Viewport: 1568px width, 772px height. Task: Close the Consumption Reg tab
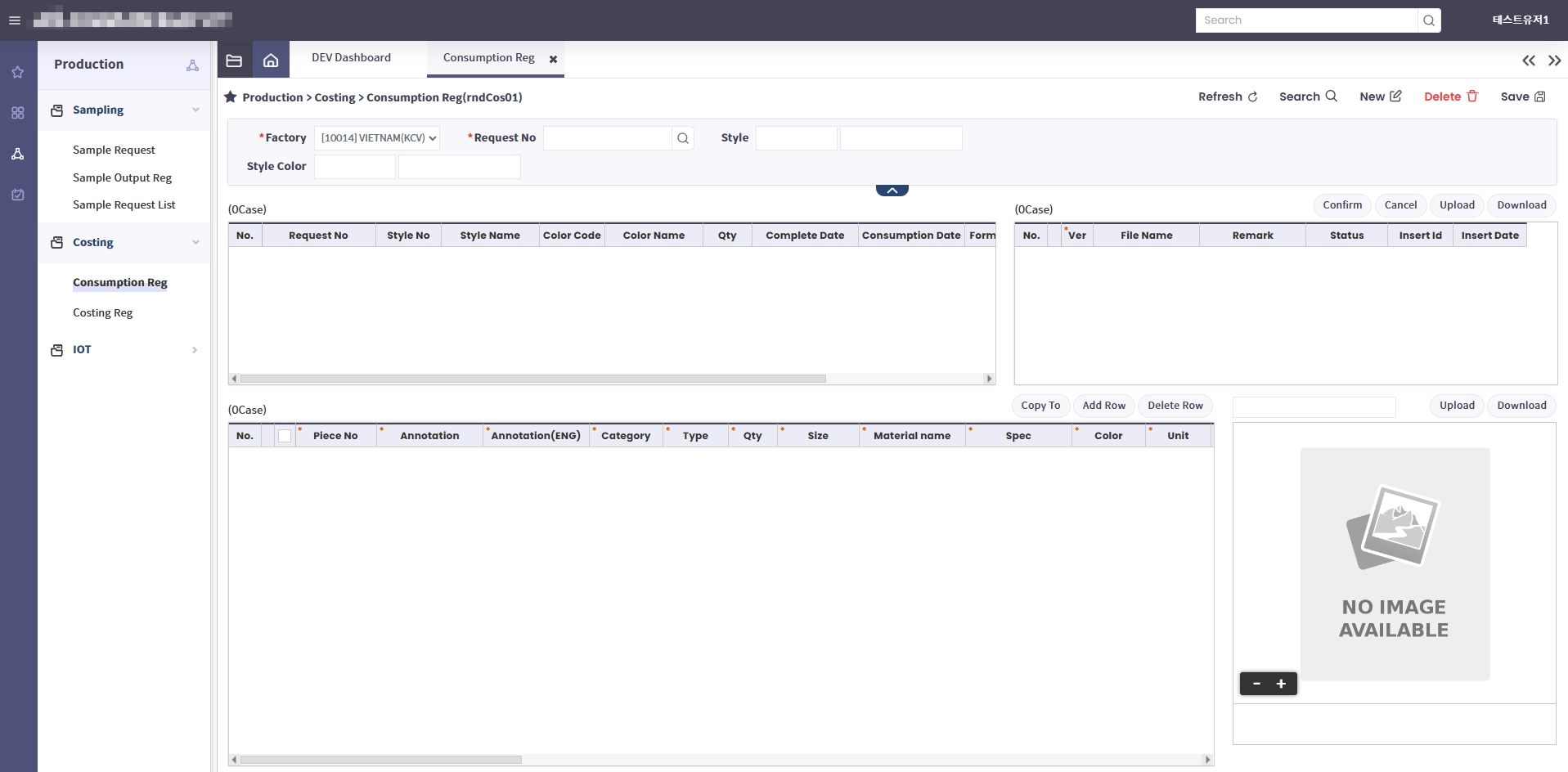point(554,59)
